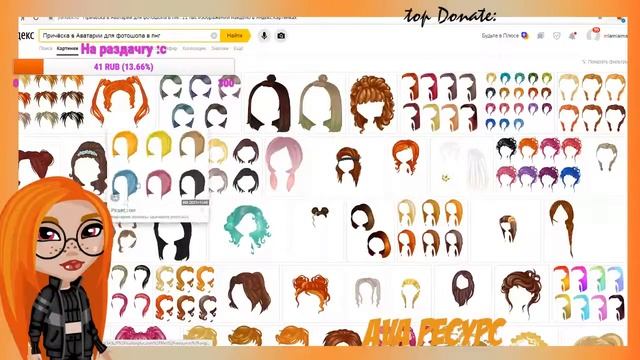Screen dimensions: 640x360
Task: Switch to the Знатоки tab
Action: [220, 49]
